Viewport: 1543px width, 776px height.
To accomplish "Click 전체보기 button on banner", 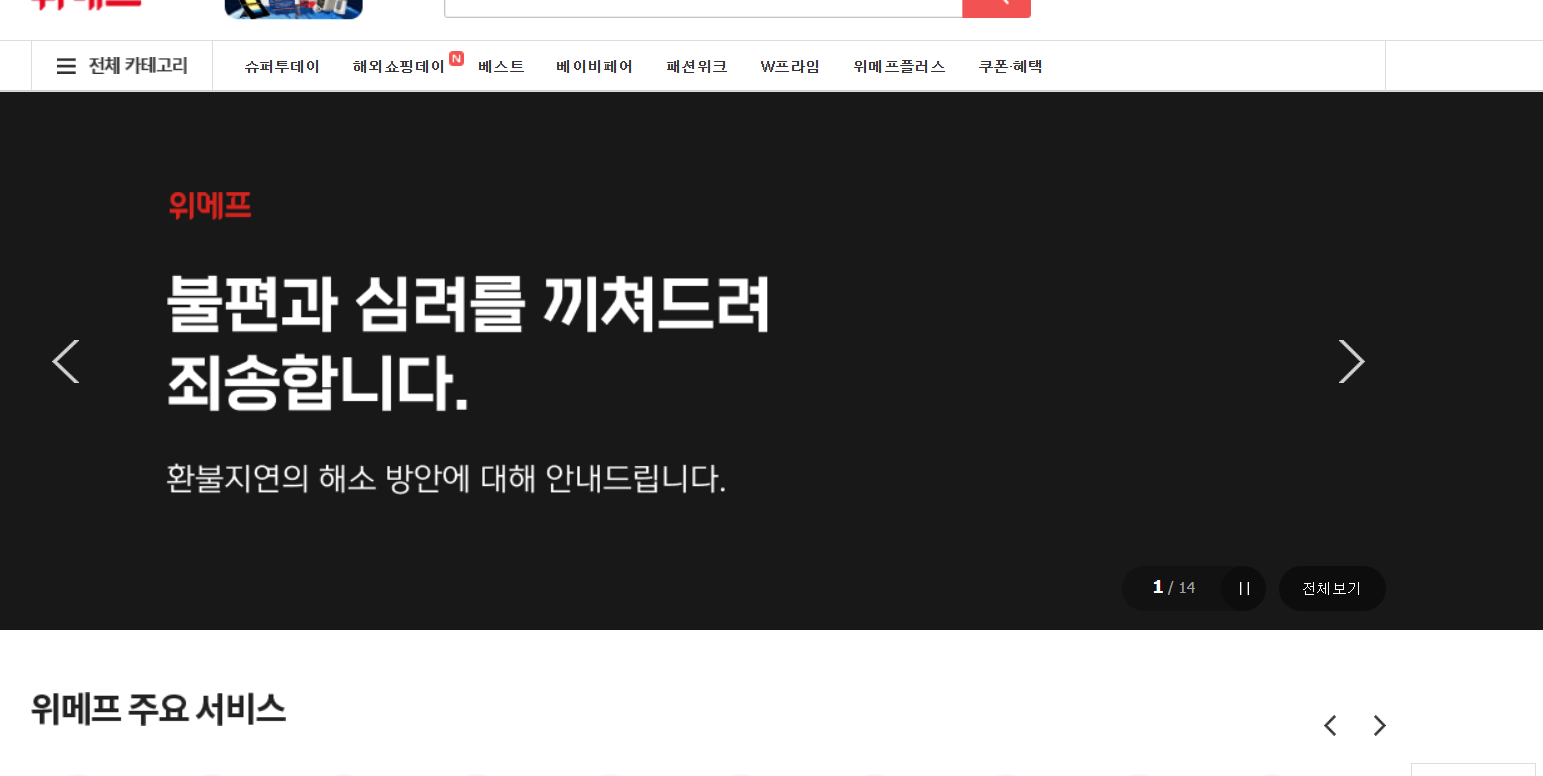I will (1332, 588).
